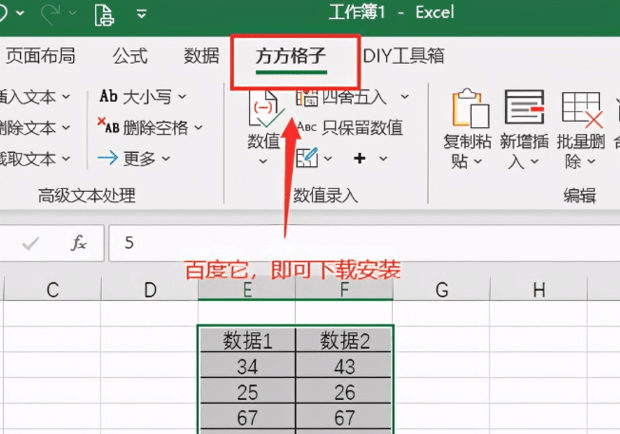Select the 数据1 header cell
This screenshot has height=434, width=620.
[x=248, y=340]
